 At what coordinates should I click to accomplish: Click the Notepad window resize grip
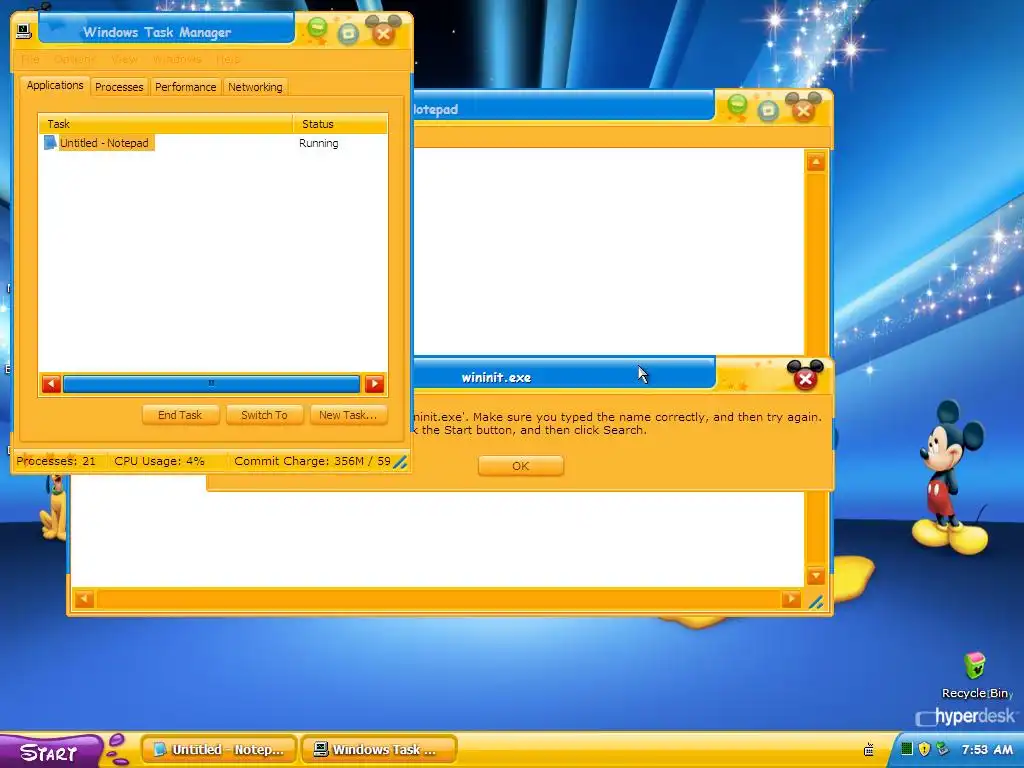pos(816,602)
